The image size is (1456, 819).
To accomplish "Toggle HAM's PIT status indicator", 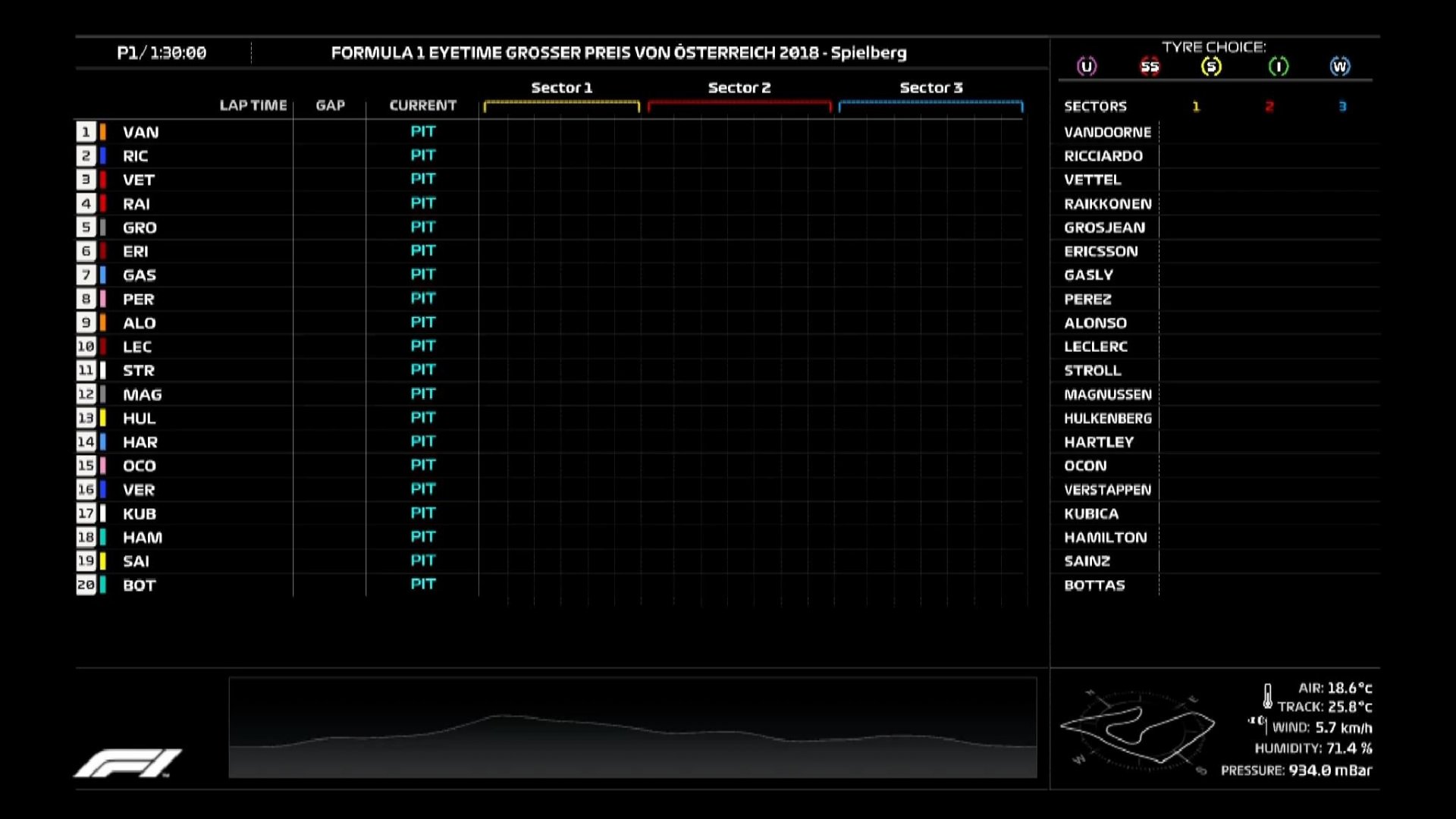I will (x=422, y=537).
